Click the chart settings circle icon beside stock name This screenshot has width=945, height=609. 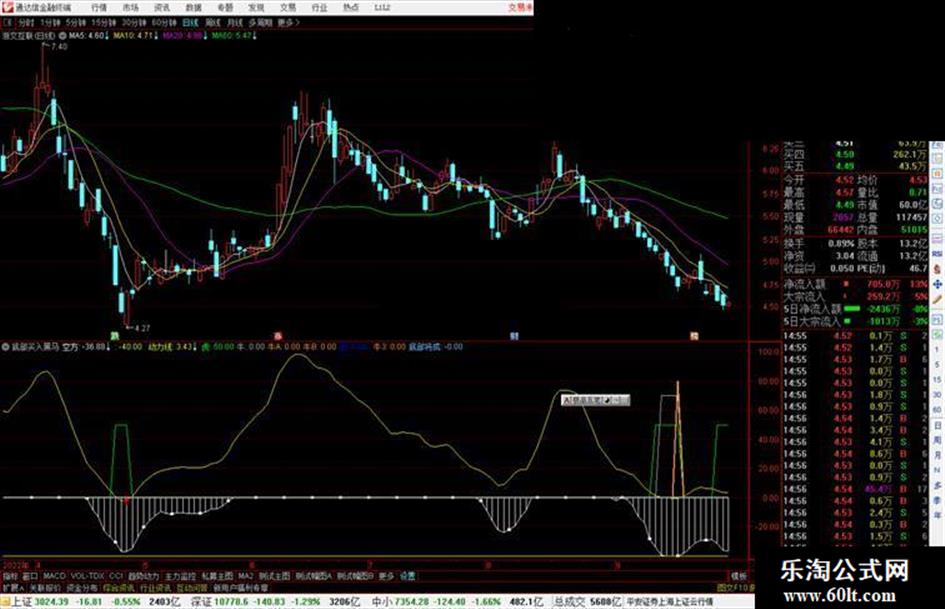click(x=63, y=36)
